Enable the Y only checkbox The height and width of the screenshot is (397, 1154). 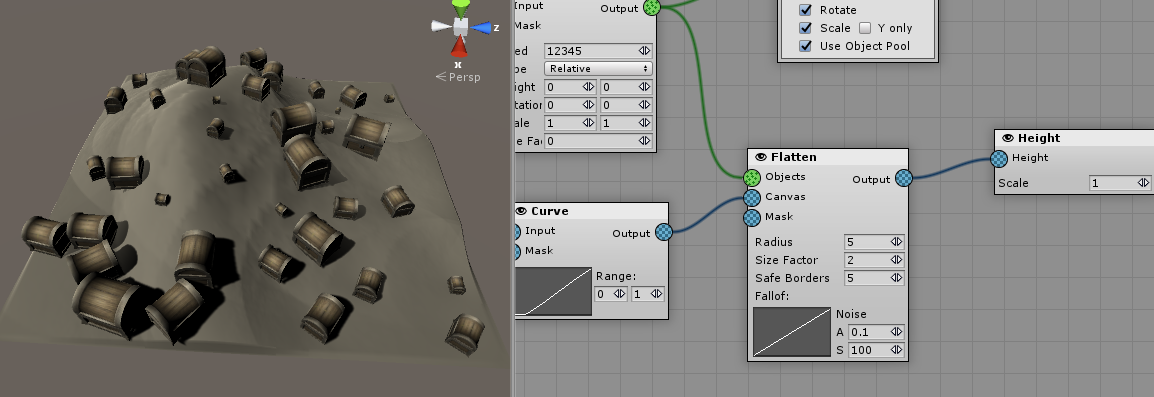pyautogui.click(x=865, y=28)
